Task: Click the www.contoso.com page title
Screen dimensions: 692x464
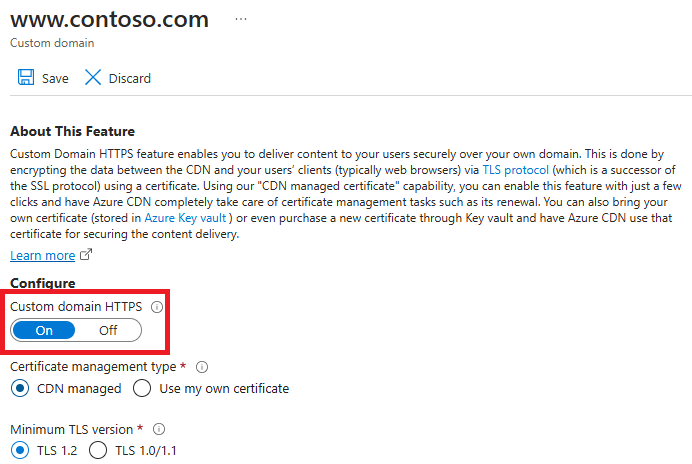Action: click(109, 20)
